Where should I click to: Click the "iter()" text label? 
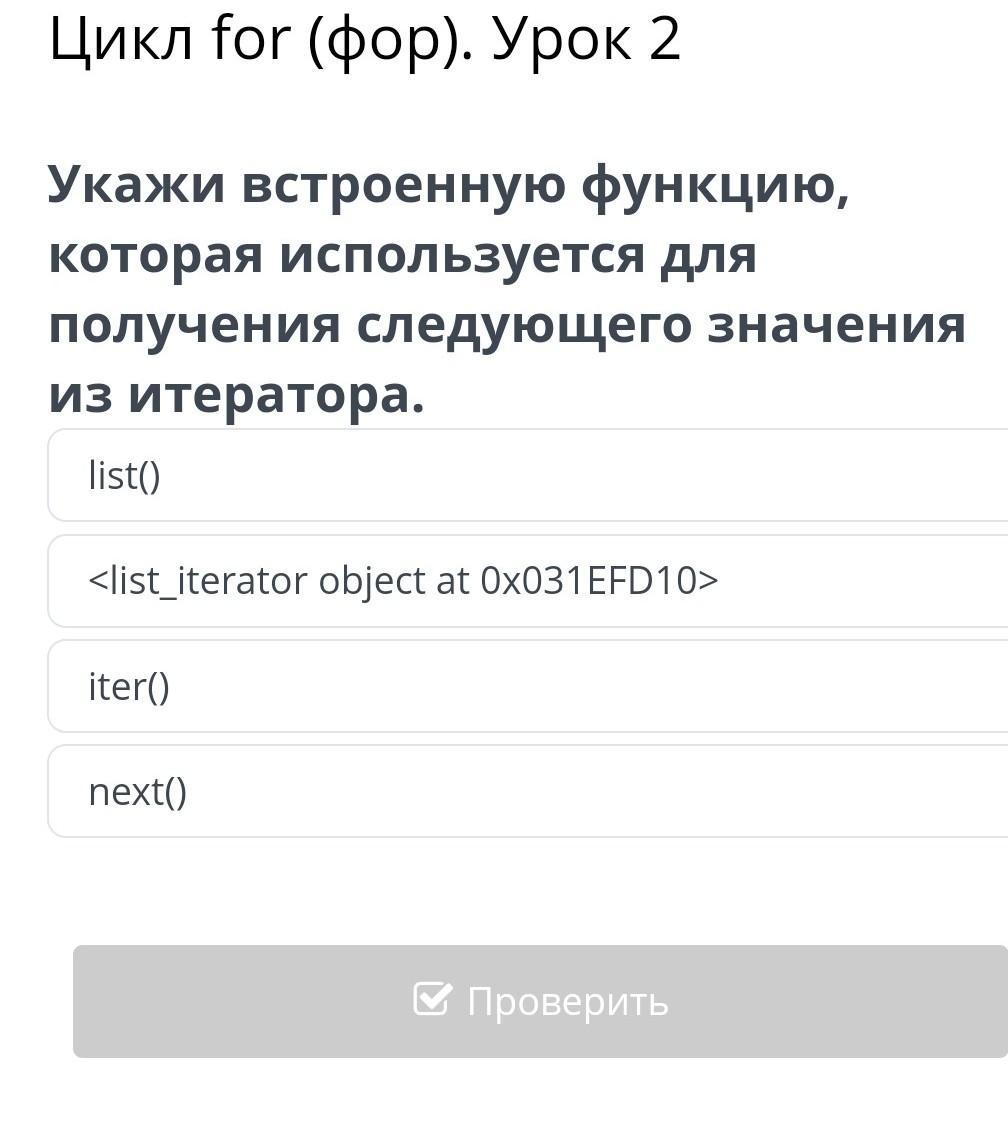tap(129, 687)
